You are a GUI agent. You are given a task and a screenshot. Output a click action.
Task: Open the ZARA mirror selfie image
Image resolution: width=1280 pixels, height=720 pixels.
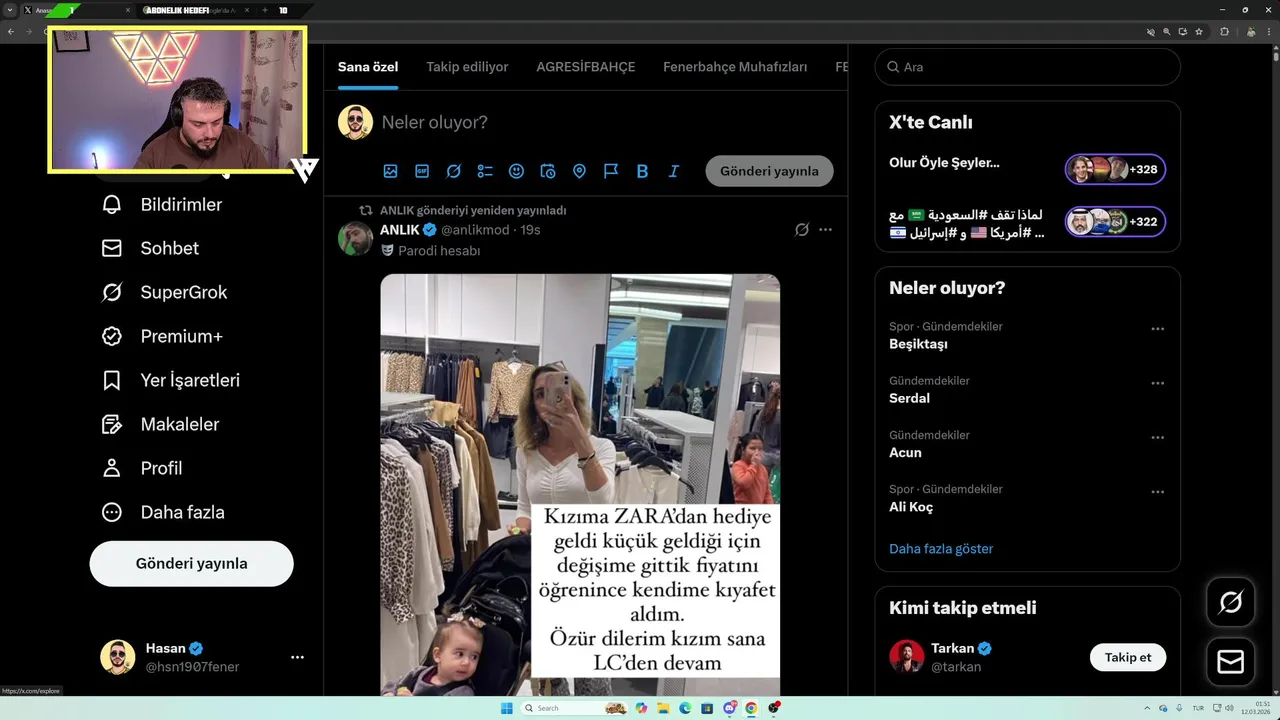pos(580,485)
